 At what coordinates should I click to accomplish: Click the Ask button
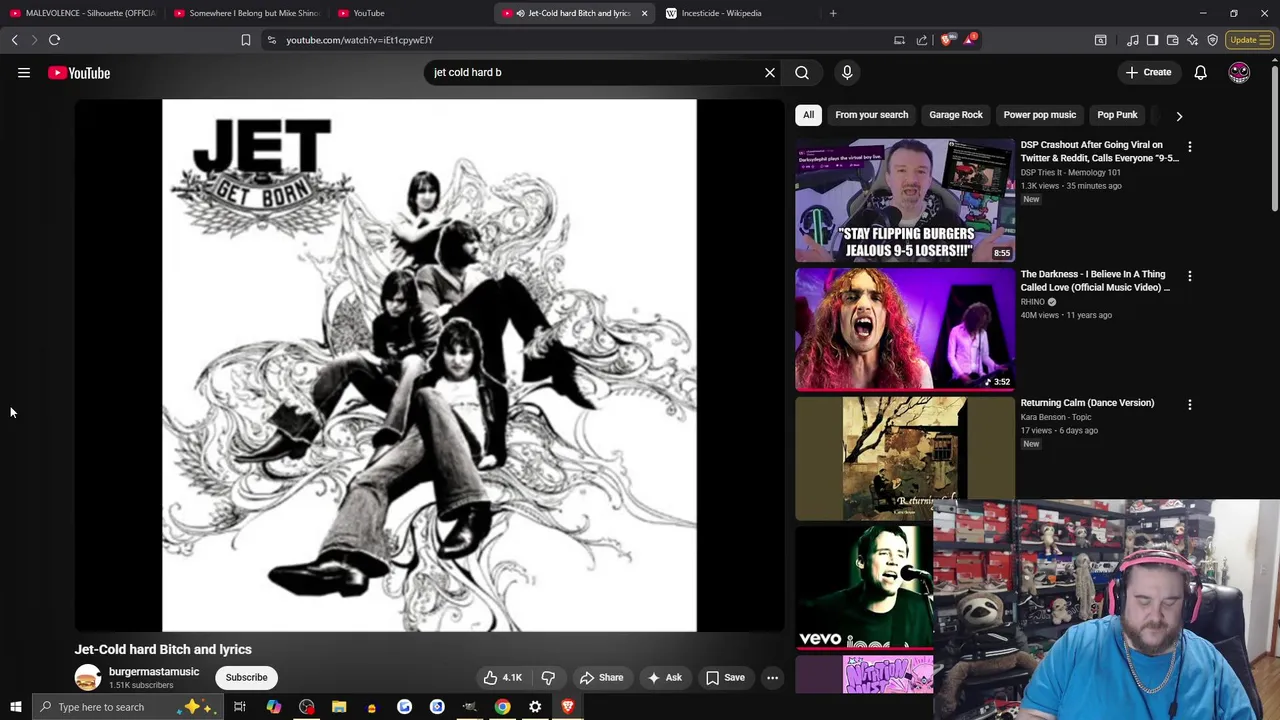[665, 677]
